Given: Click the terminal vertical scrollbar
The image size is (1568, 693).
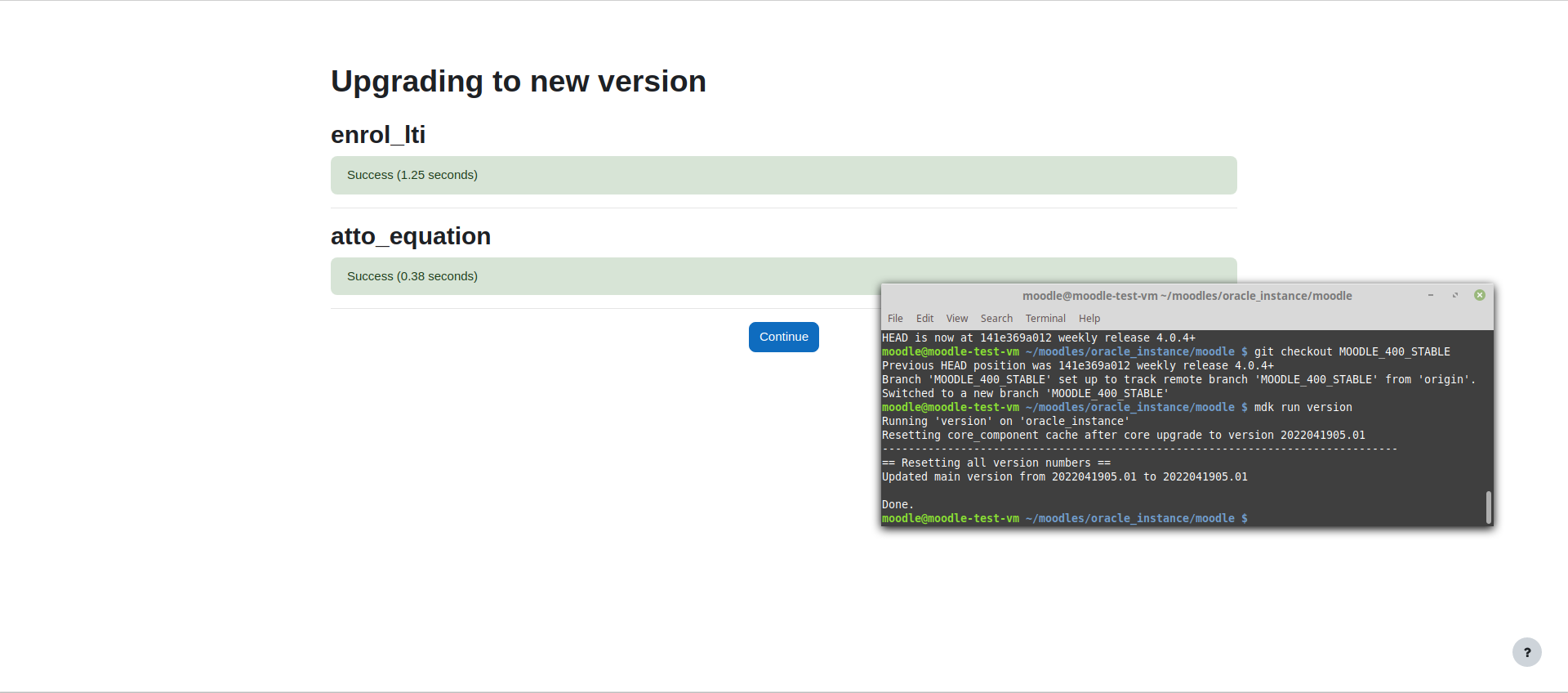Looking at the screenshot, I should click(x=1489, y=507).
